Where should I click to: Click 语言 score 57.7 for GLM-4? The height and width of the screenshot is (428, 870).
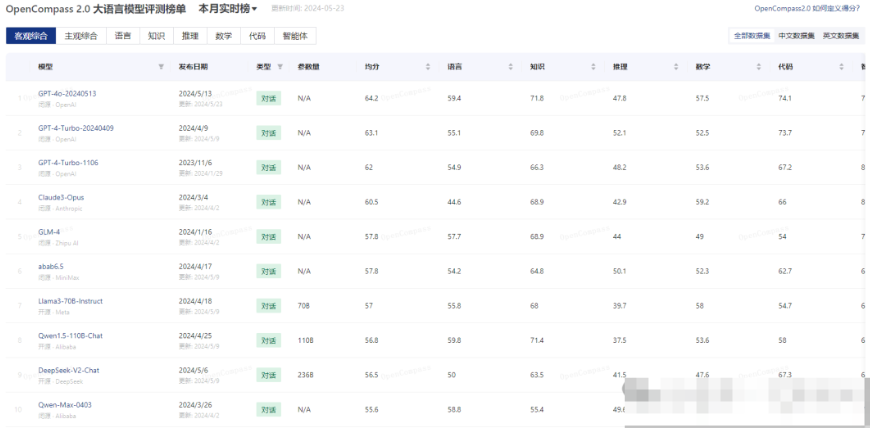454,236
